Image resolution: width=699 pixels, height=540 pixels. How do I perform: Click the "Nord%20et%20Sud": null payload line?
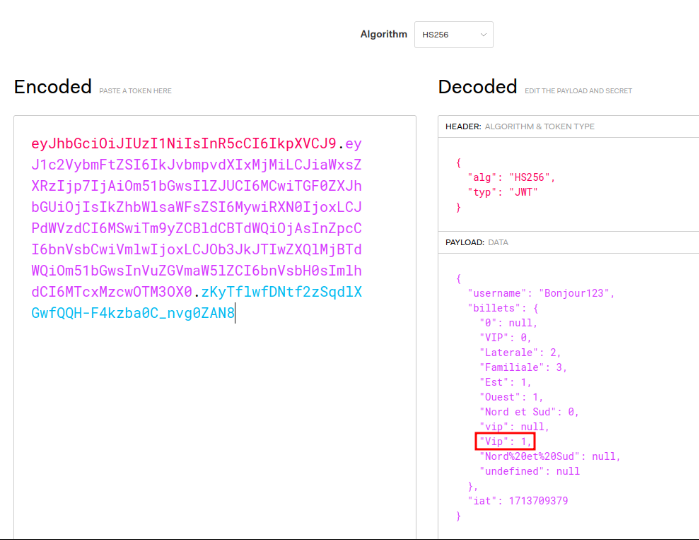[550, 456]
